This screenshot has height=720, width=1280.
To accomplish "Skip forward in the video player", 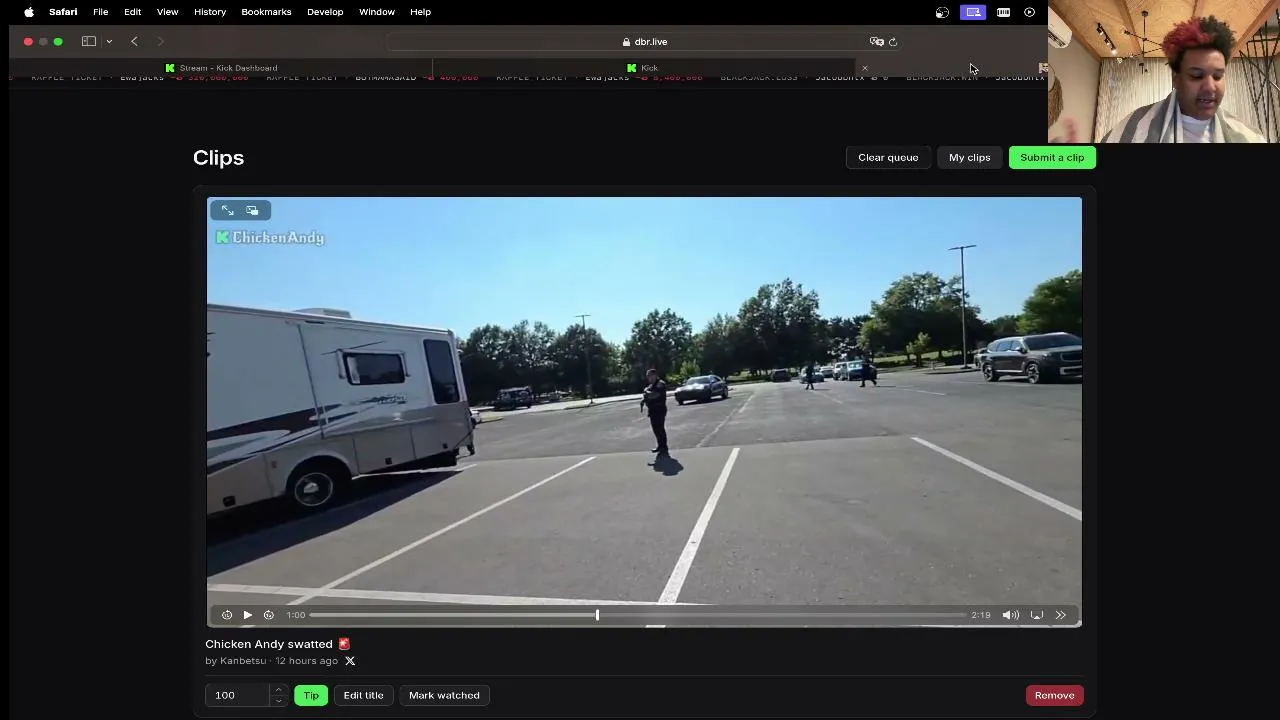I will pos(268,615).
